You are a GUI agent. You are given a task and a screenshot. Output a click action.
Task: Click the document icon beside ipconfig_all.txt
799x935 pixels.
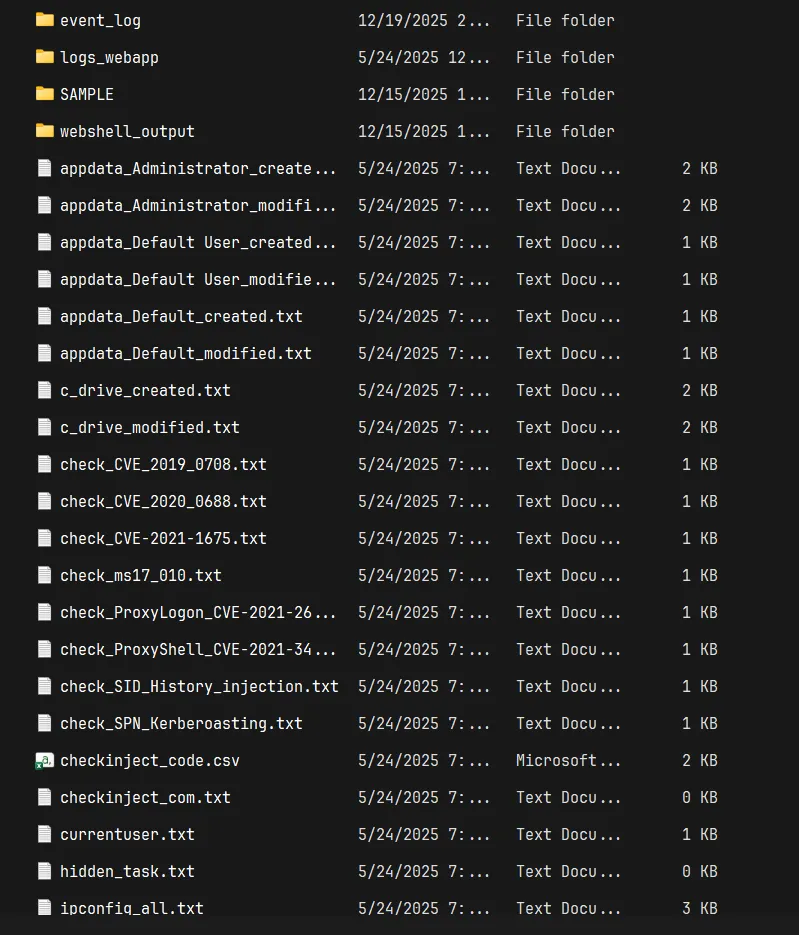tap(44, 908)
